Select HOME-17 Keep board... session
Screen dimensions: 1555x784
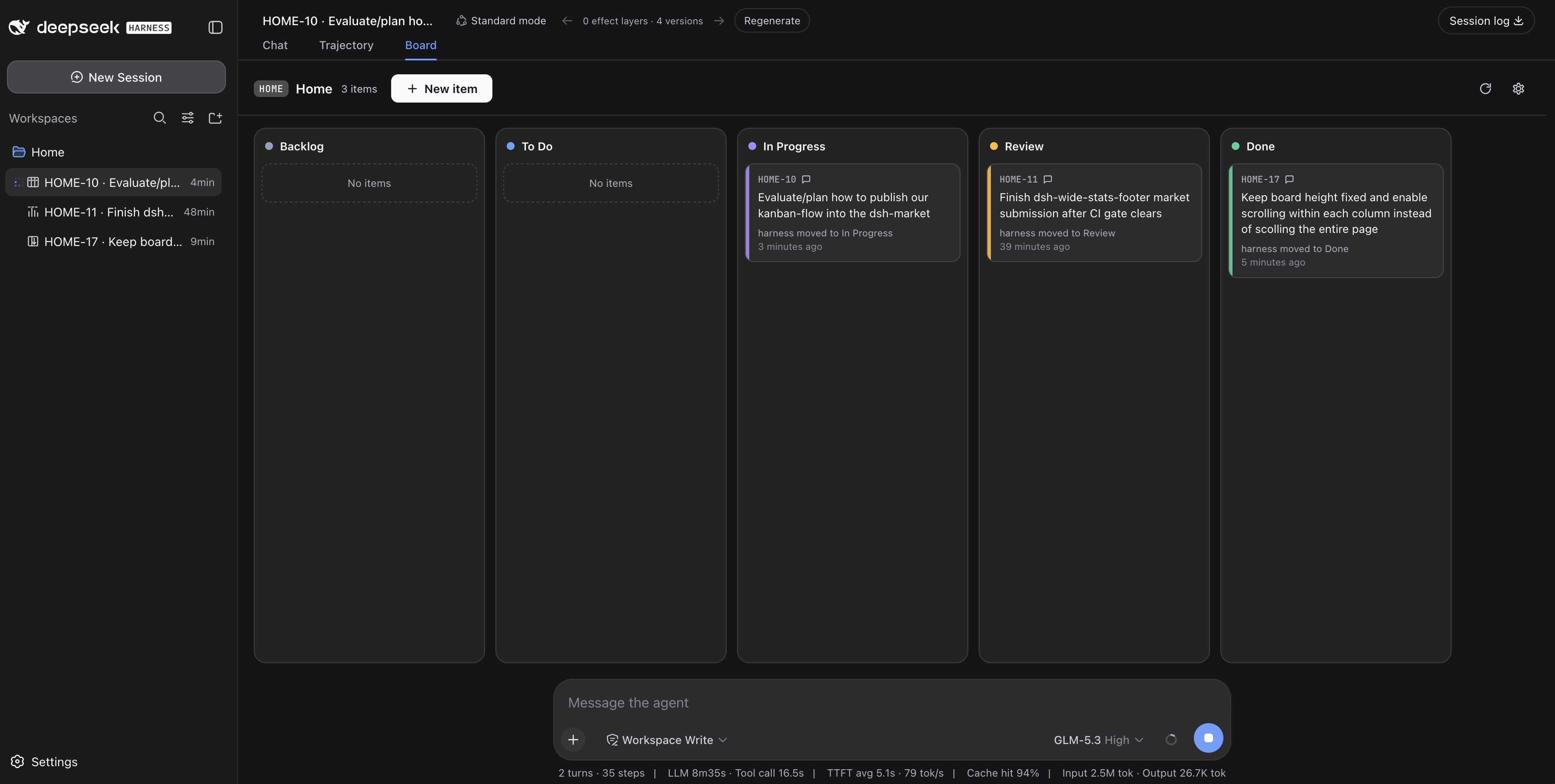[x=113, y=242]
